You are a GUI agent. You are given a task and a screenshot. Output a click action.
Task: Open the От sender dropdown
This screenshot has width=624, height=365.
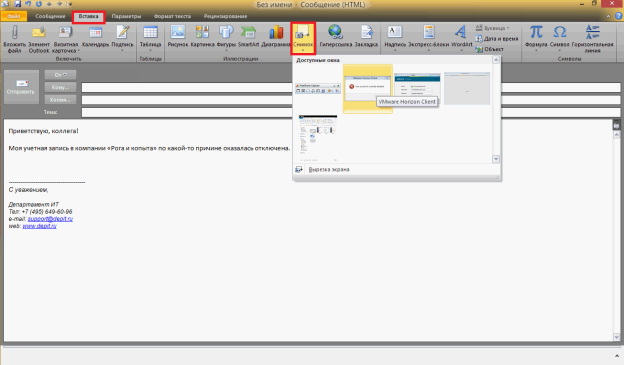point(60,75)
